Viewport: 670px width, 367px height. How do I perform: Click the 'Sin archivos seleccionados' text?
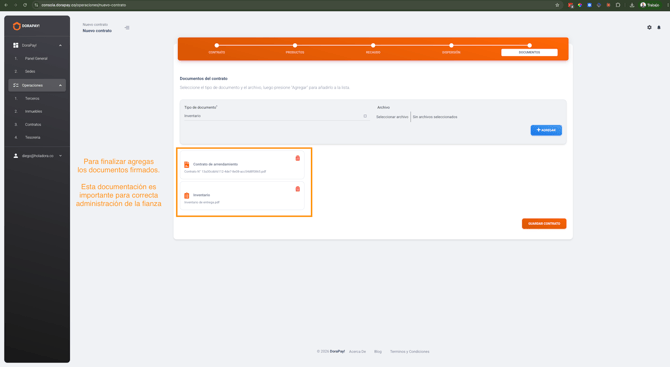pos(435,117)
